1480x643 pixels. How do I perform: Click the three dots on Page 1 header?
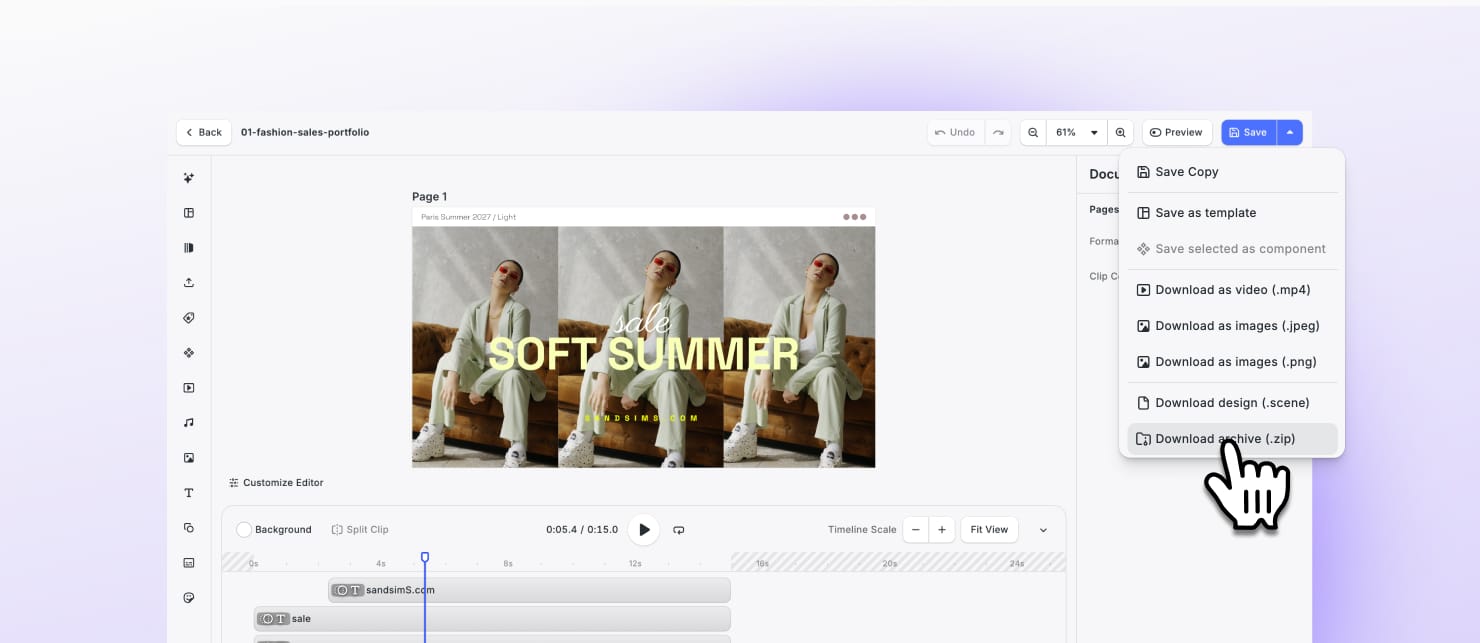[854, 217]
